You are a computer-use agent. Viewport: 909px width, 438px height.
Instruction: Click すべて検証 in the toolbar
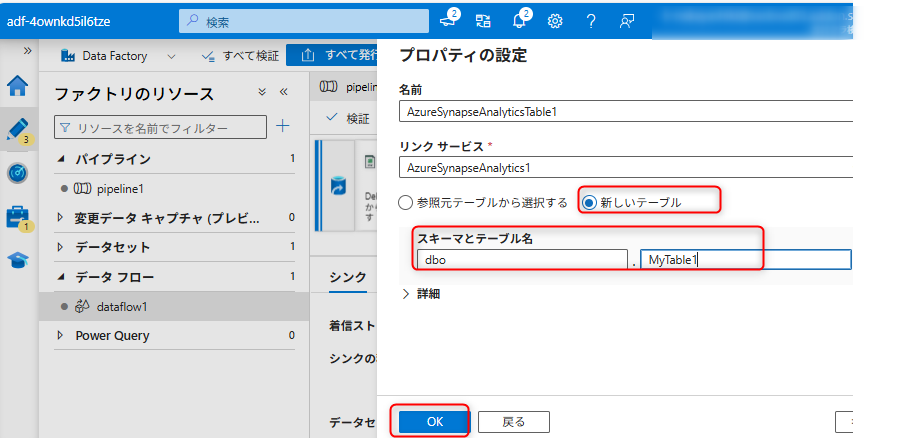(240, 56)
